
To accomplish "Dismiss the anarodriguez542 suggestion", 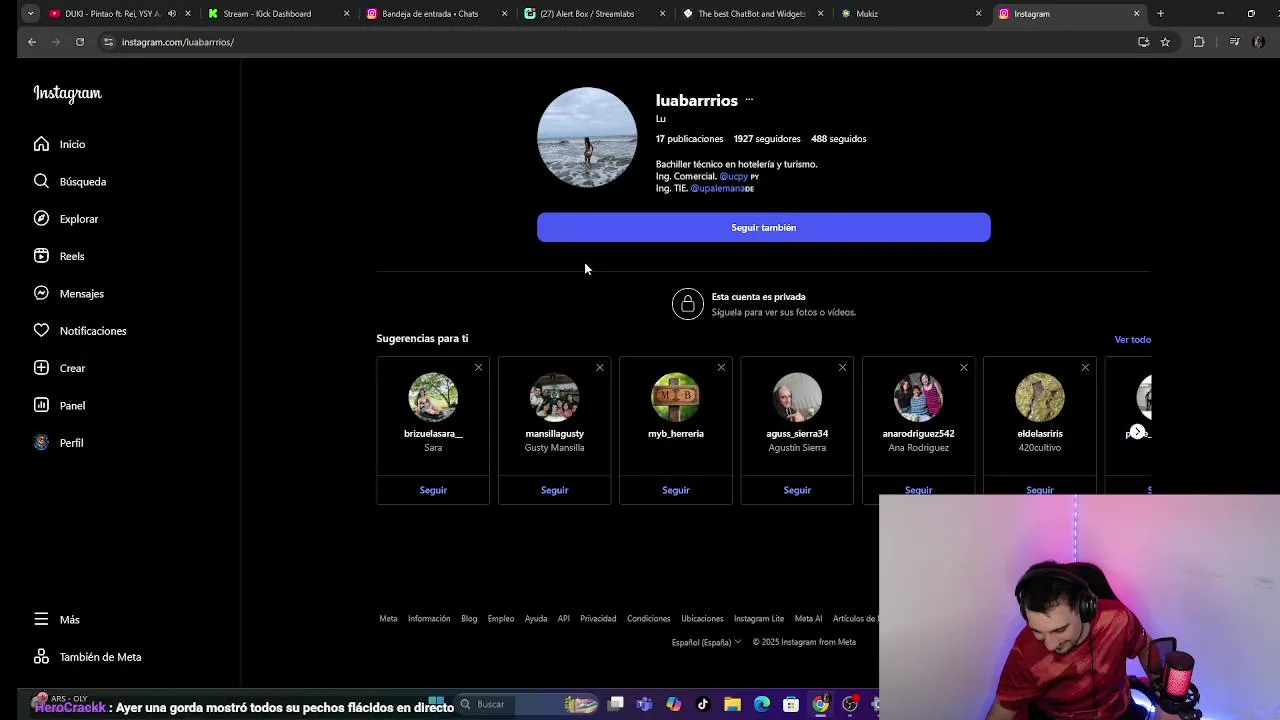I will [963, 368].
